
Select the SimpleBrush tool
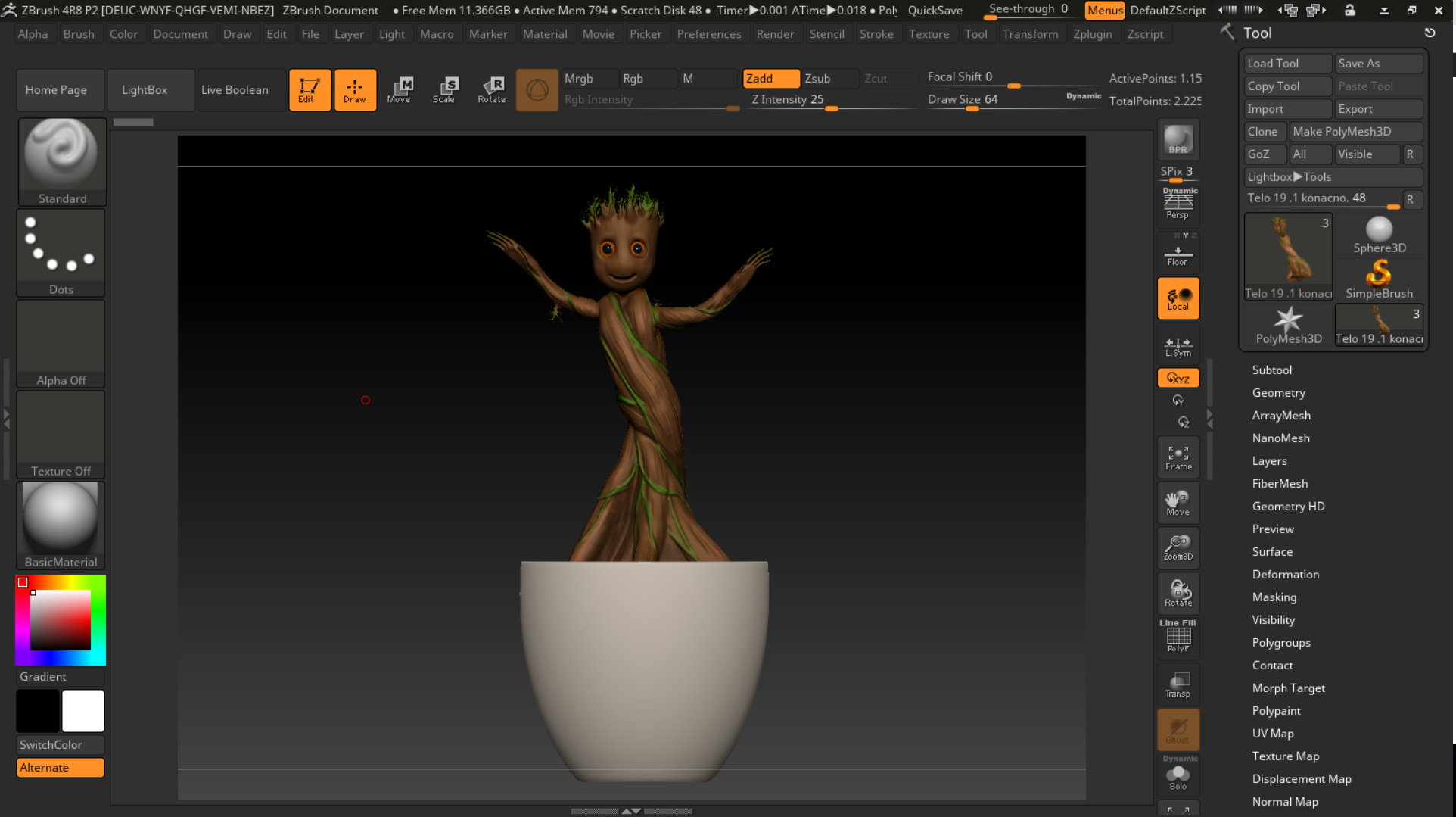click(x=1379, y=279)
